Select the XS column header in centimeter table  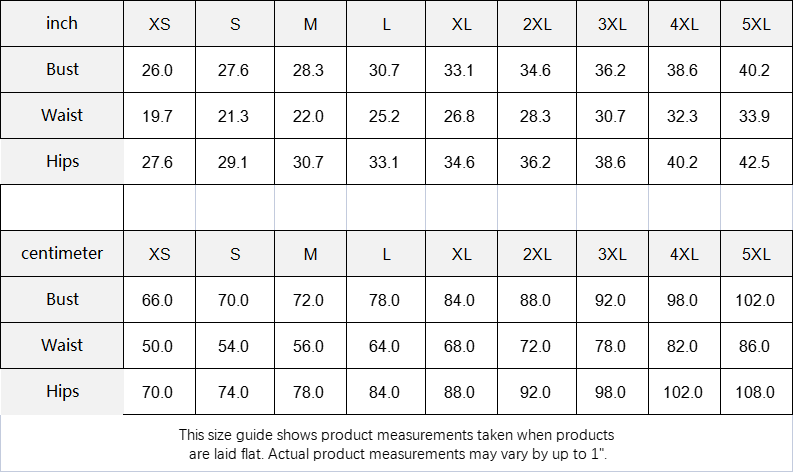(x=159, y=254)
